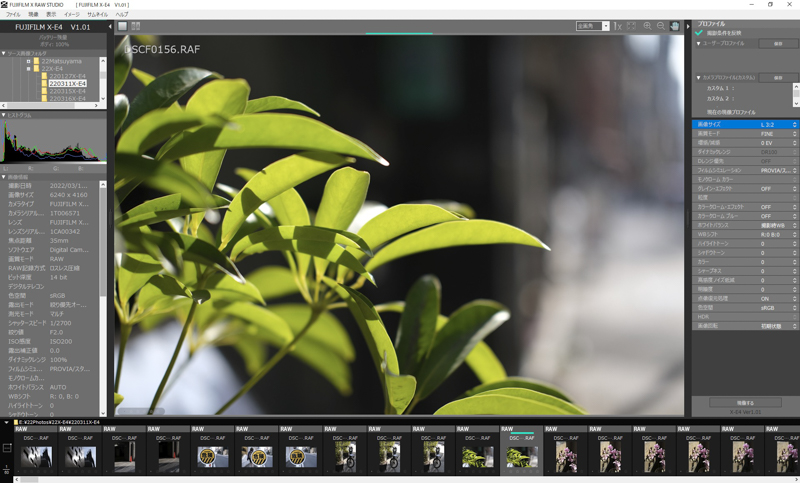Click the upper filmstrip side icon
Image resolution: width=800 pixels, height=483 pixels.
(x=7, y=448)
